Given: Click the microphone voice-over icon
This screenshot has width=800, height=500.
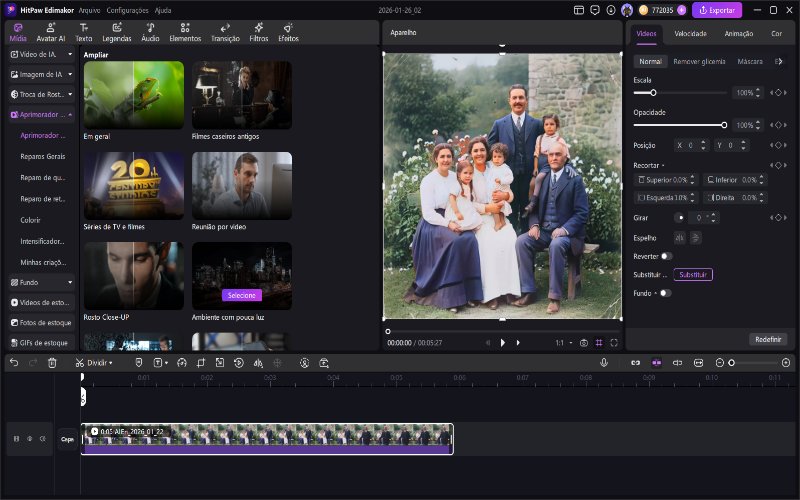Looking at the screenshot, I should [604, 362].
